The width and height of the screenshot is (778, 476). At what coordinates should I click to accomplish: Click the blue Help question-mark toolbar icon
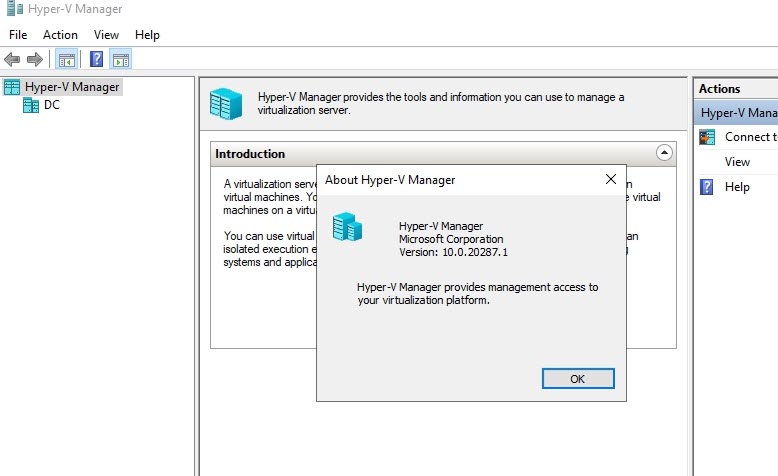point(97,59)
